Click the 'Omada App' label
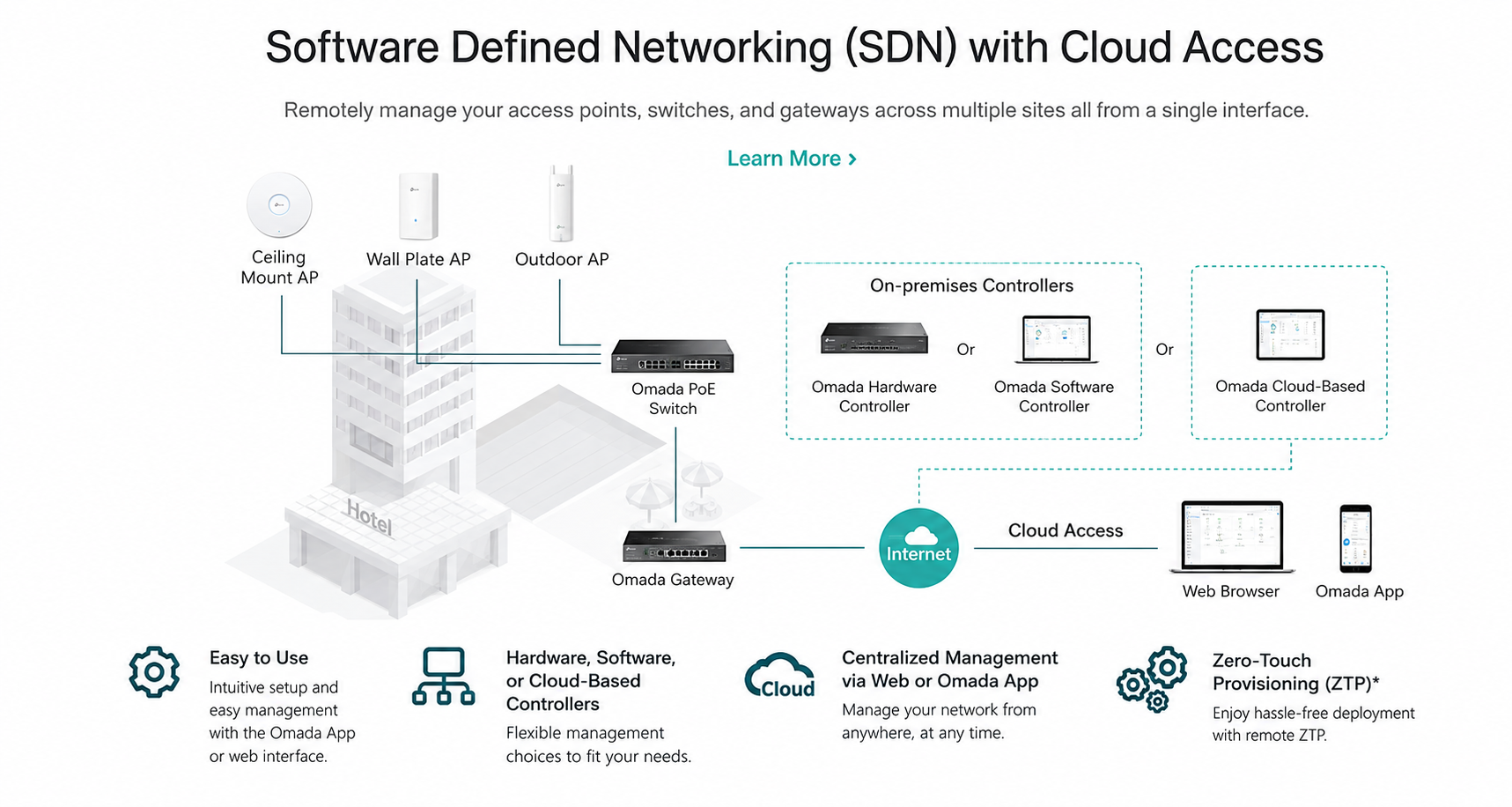The width and height of the screenshot is (1512, 807). coord(1360,591)
